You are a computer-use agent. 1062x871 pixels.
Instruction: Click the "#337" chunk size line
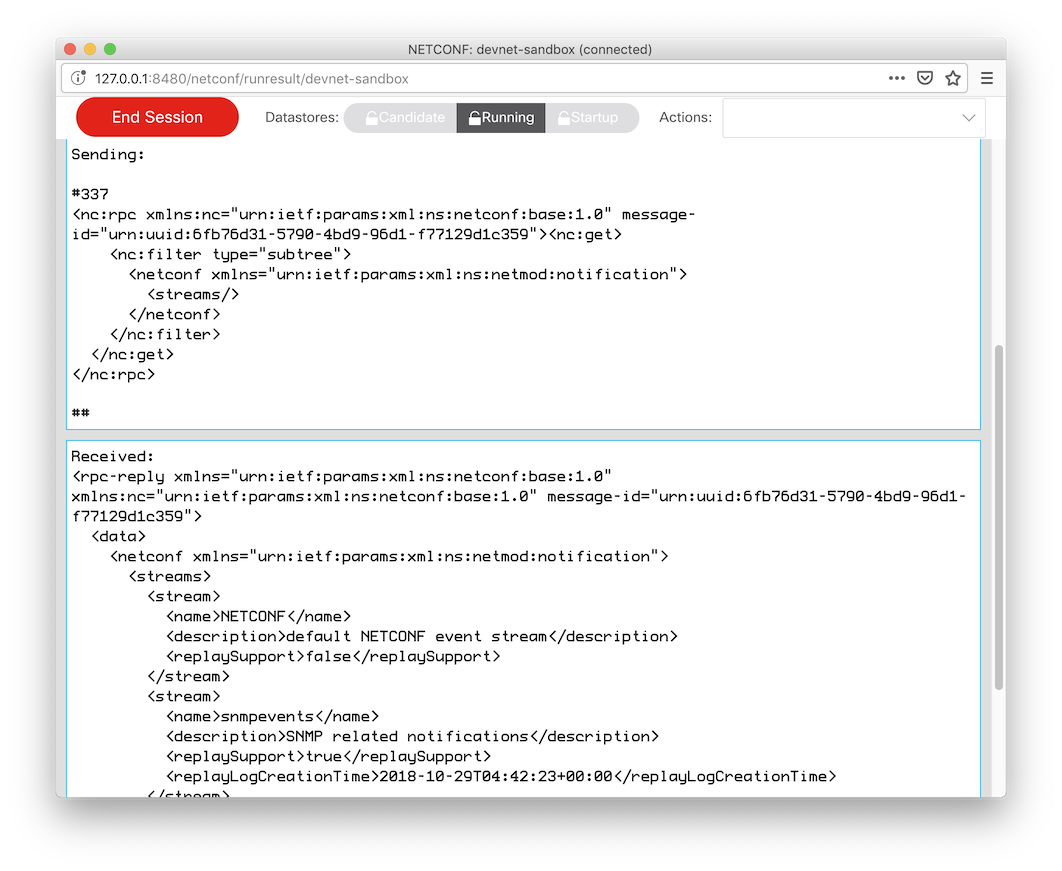click(90, 194)
